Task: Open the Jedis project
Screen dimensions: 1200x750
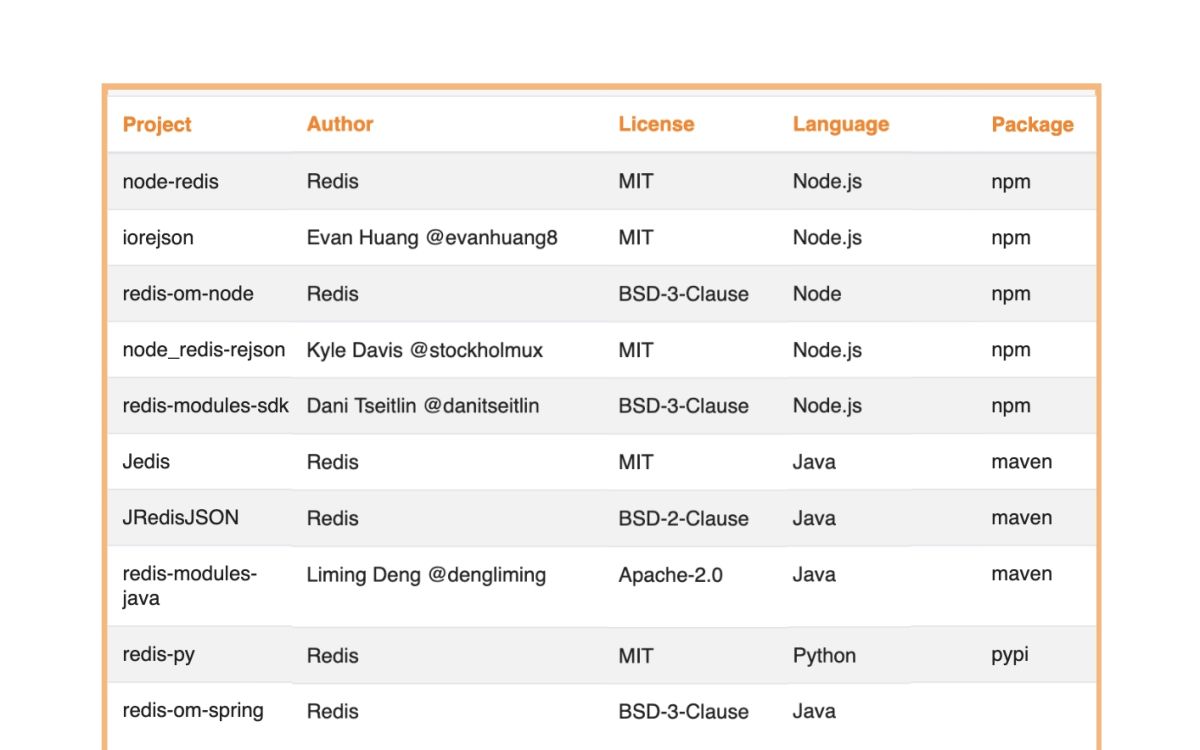Action: pyautogui.click(x=146, y=462)
